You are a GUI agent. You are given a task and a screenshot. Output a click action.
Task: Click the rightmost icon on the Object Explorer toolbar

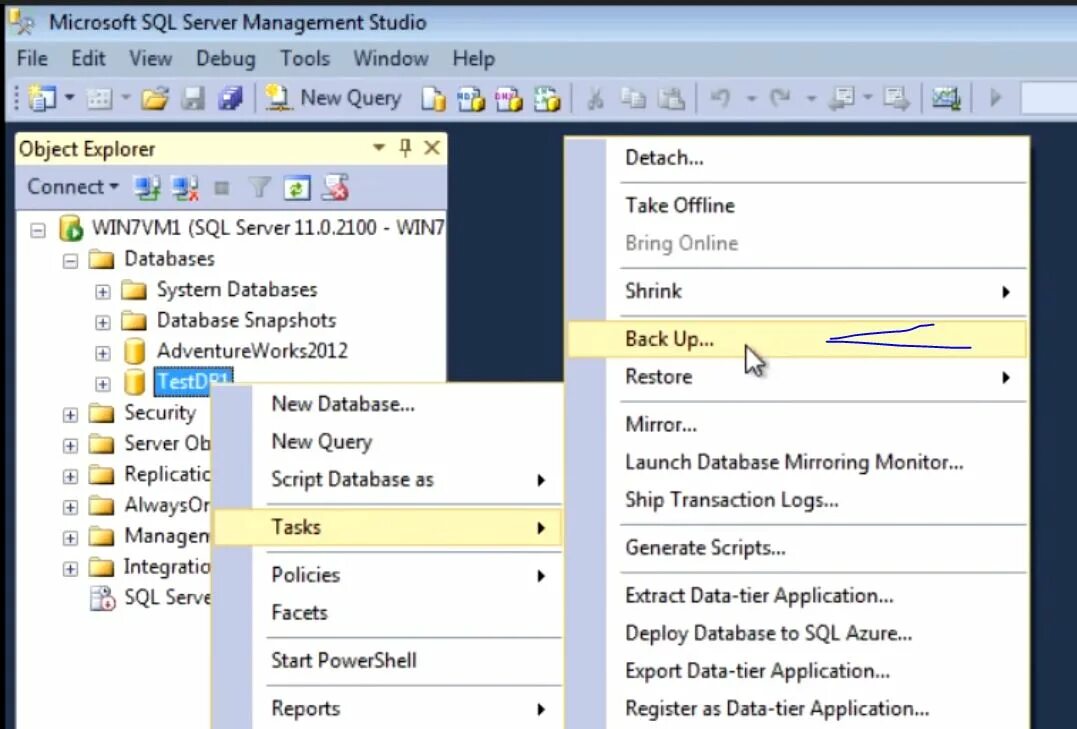point(335,188)
